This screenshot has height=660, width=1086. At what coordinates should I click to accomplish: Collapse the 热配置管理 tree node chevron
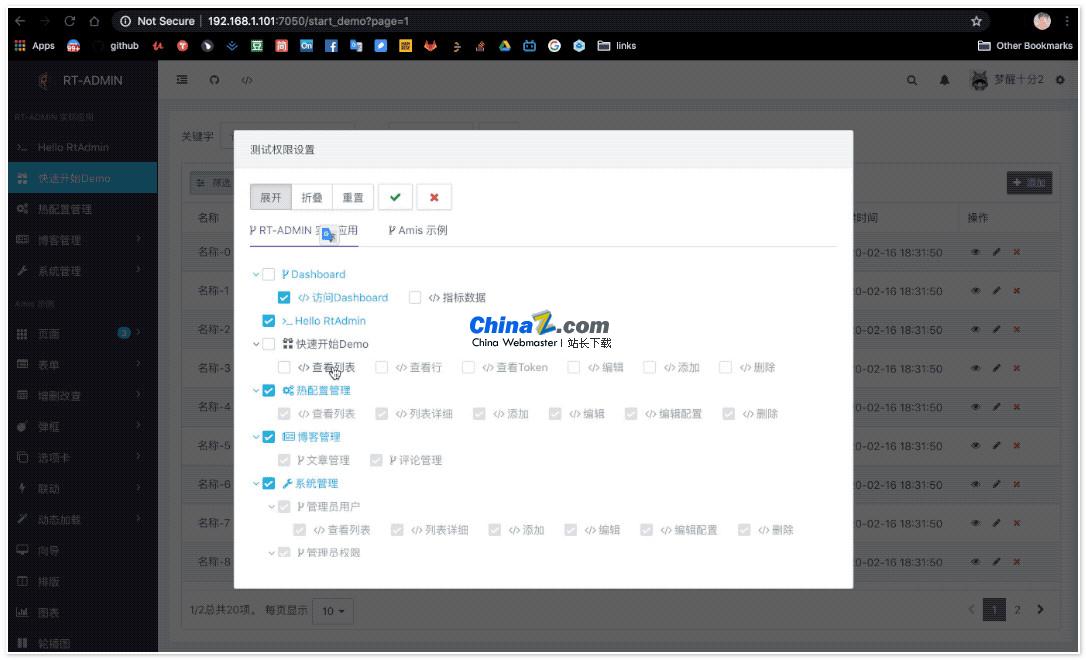coord(257,391)
